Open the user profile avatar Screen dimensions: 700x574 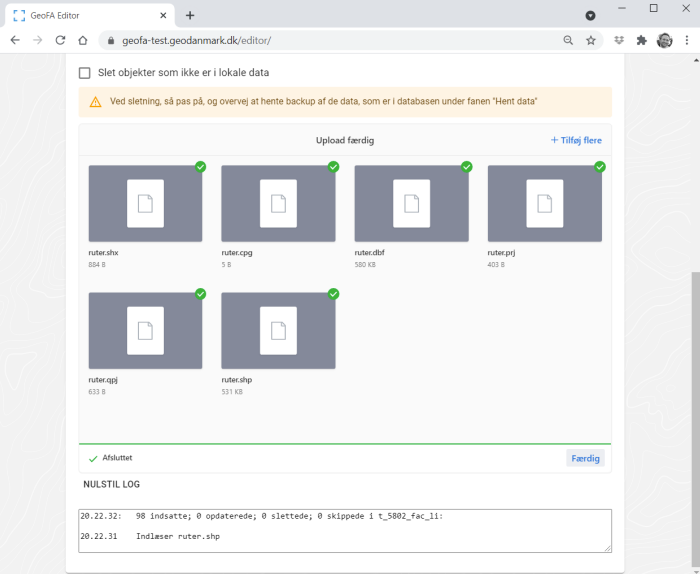pos(664,41)
